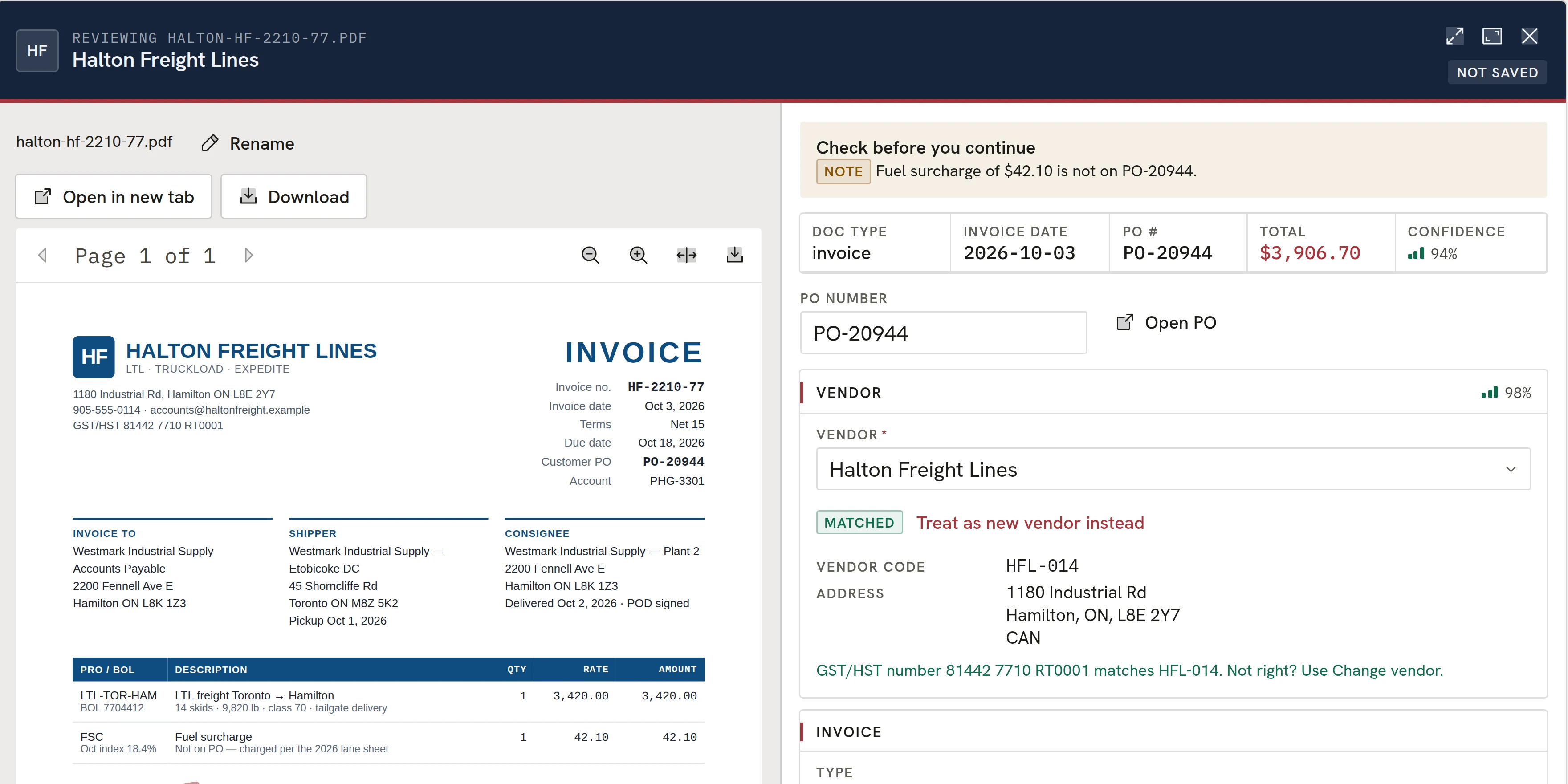Screen dimensions: 1568x784
Task: Open PO link beside PO number
Action: pos(1166,323)
